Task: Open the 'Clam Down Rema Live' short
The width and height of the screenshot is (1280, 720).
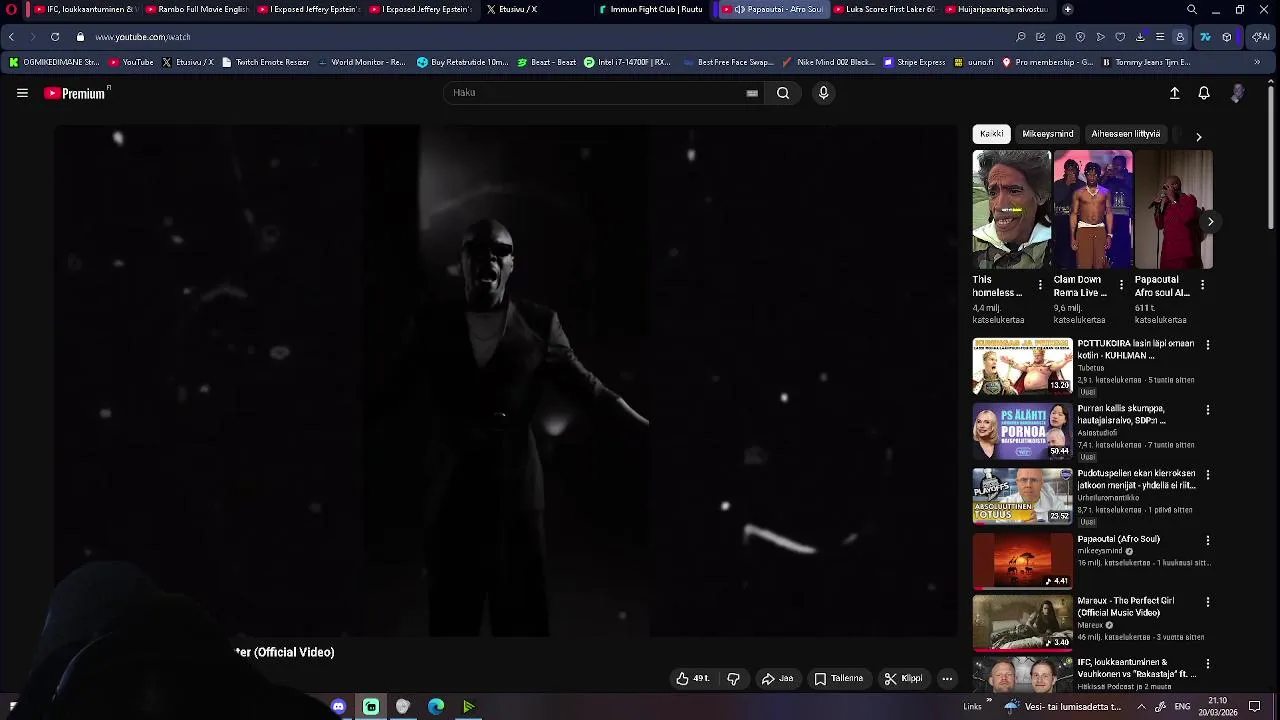Action: [1093, 210]
